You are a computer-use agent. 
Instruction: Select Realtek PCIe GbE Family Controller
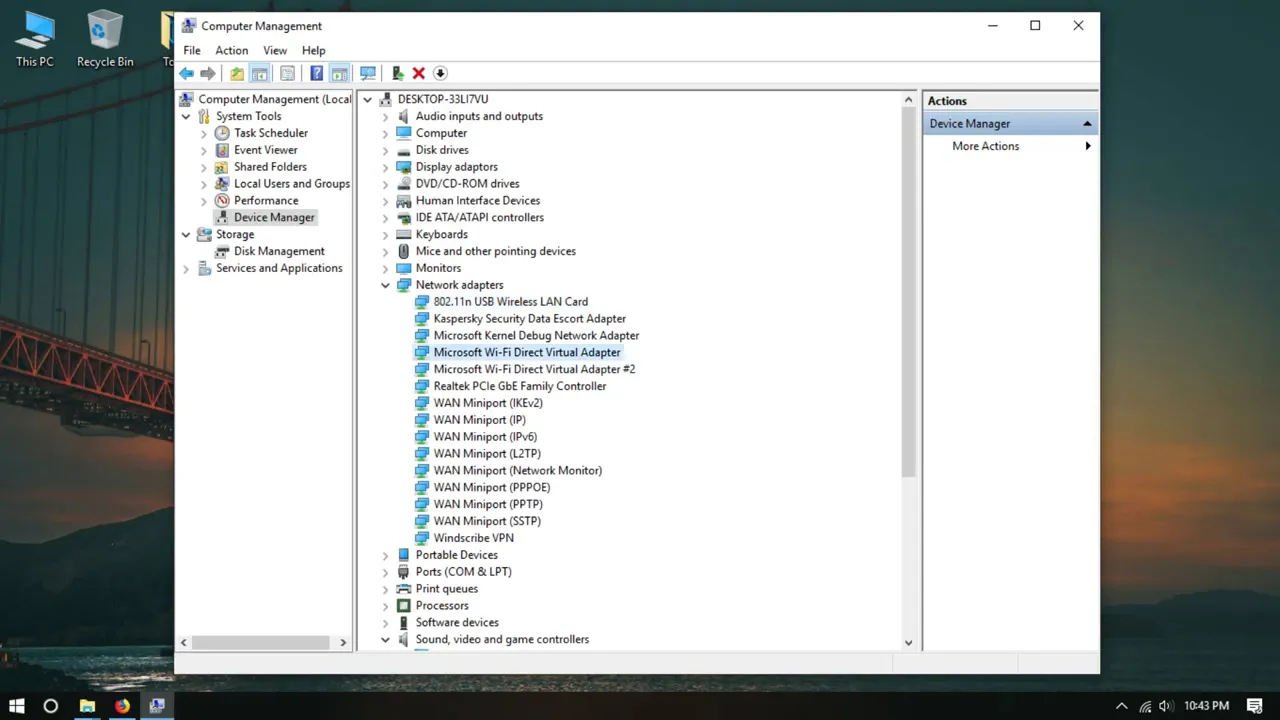click(520, 386)
